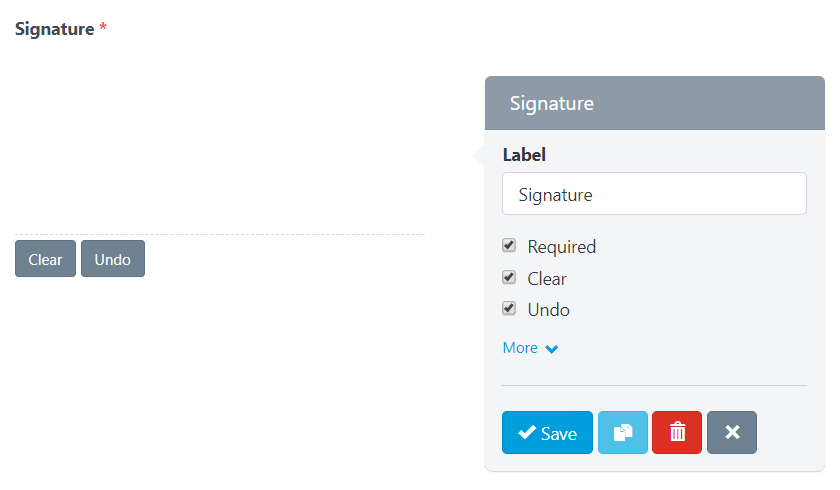Click the chevron arrow beside More
This screenshot has height=490, width=840.
coord(552,349)
